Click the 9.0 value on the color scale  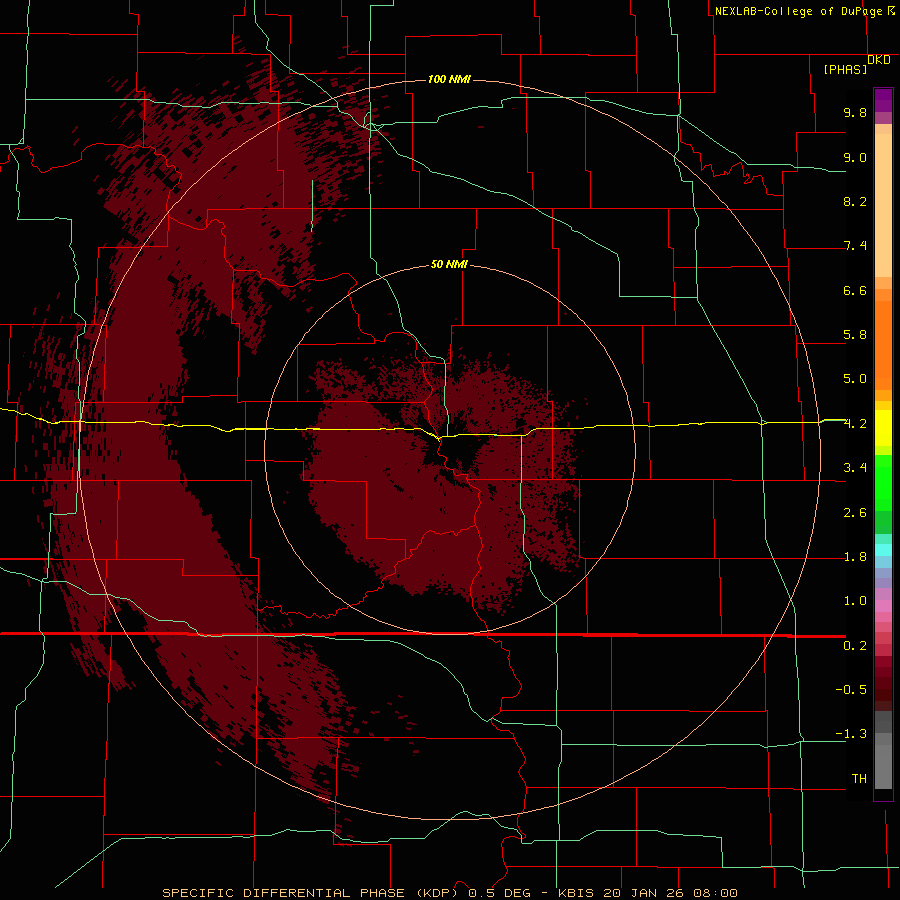pyautogui.click(x=855, y=157)
